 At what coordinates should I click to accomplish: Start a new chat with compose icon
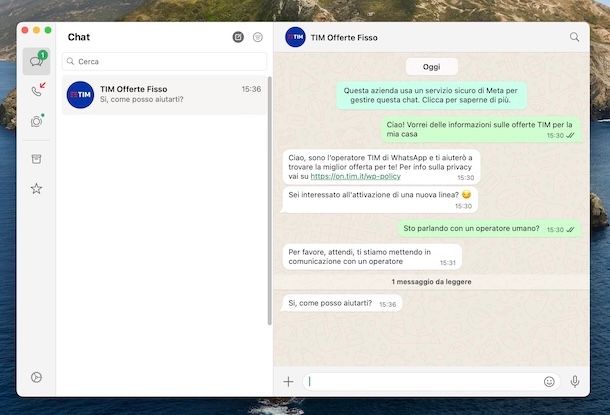[x=238, y=37]
